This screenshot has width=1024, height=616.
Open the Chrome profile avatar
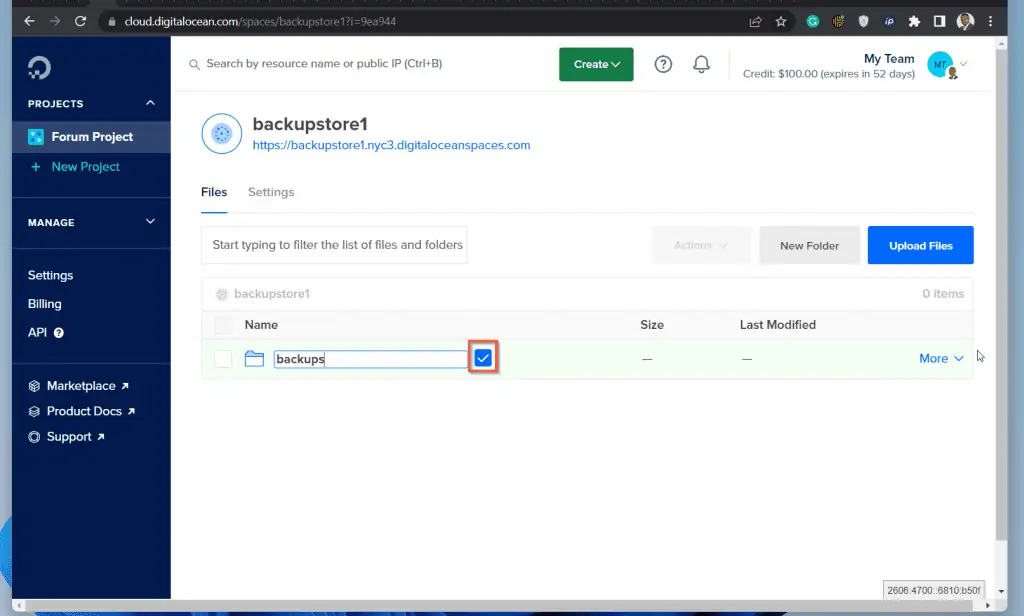click(x=965, y=22)
